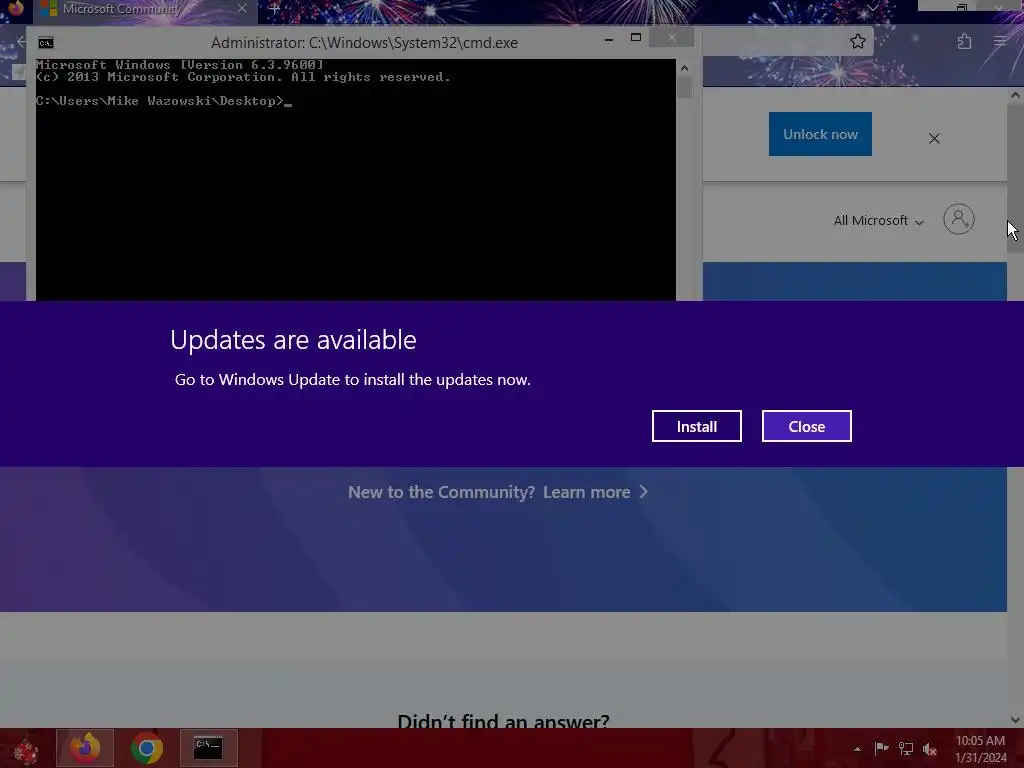1024x768 pixels.
Task: Click the muted volume tray icon
Action: [929, 749]
